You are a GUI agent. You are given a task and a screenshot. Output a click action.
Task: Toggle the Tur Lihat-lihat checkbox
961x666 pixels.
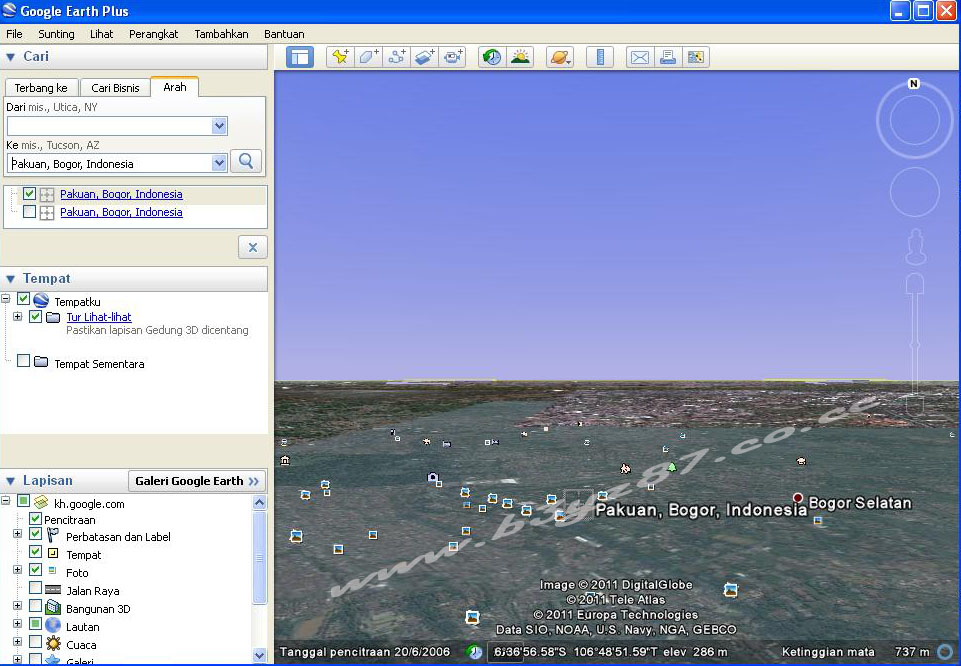[x=36, y=317]
